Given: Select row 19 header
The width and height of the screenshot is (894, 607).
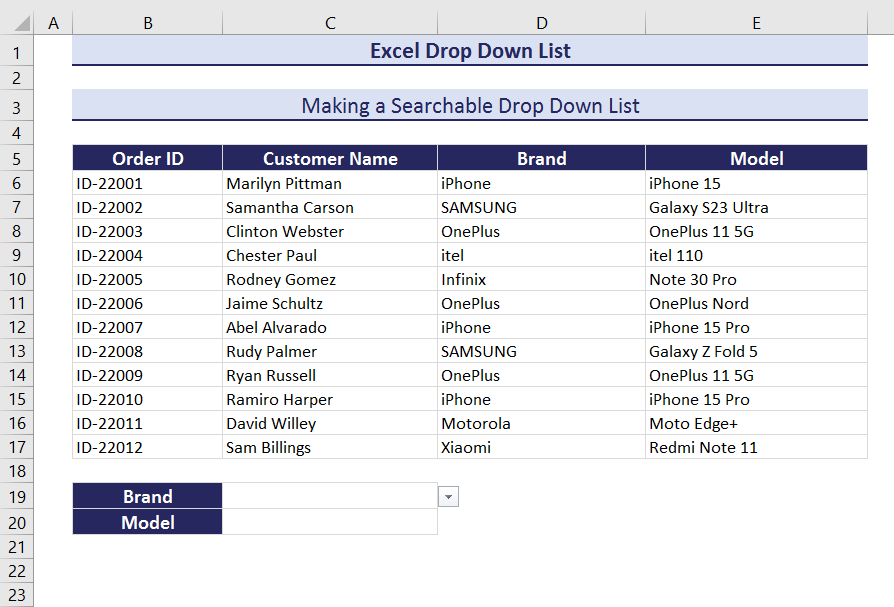Looking at the screenshot, I should [17, 496].
